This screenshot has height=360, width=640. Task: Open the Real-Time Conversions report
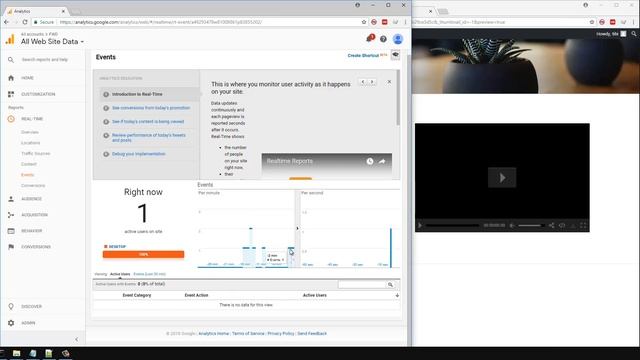click(x=33, y=185)
